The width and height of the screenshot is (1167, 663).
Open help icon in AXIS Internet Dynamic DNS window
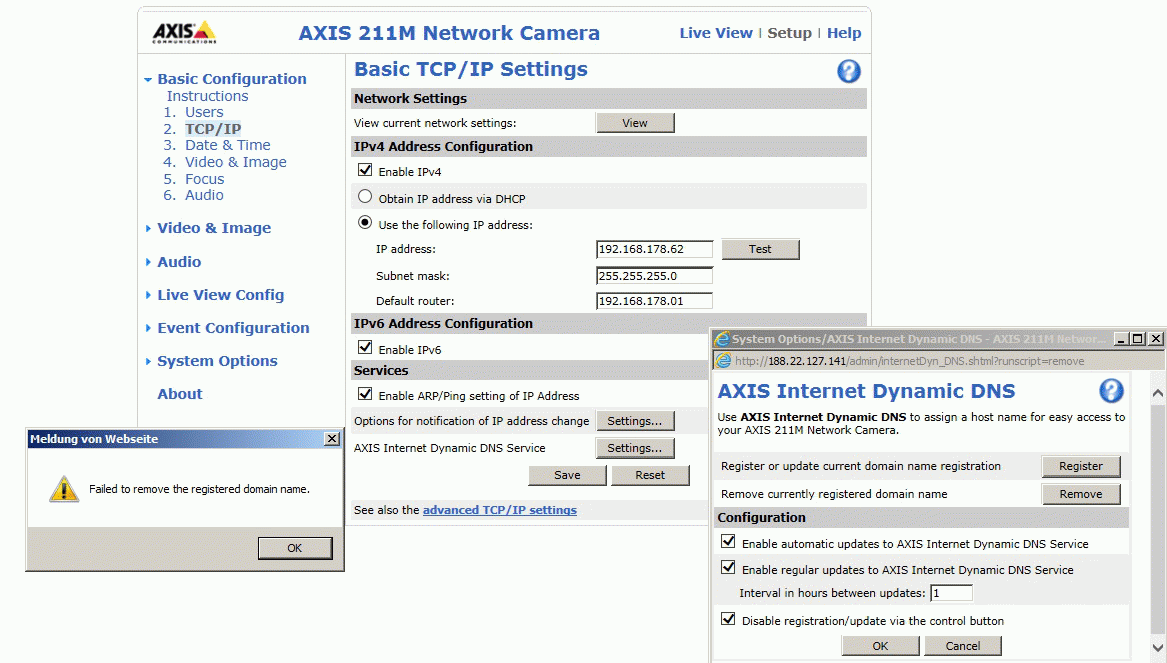(1111, 391)
